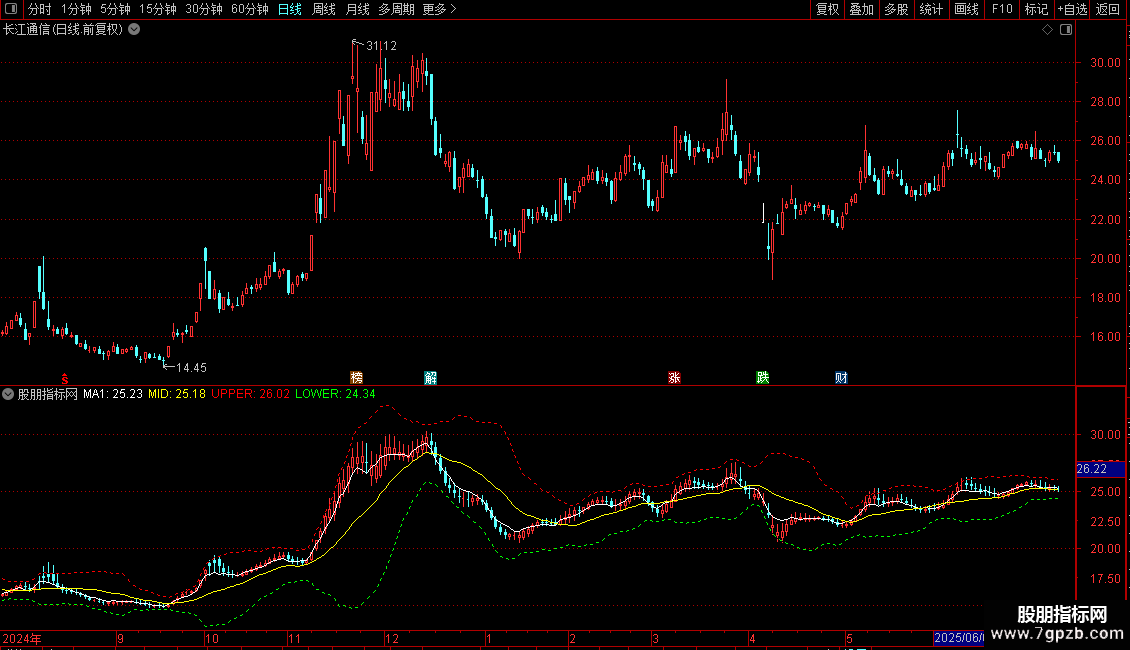Toggle the right info panel icon
Screen dimensions: 1130x650
coord(1066,30)
